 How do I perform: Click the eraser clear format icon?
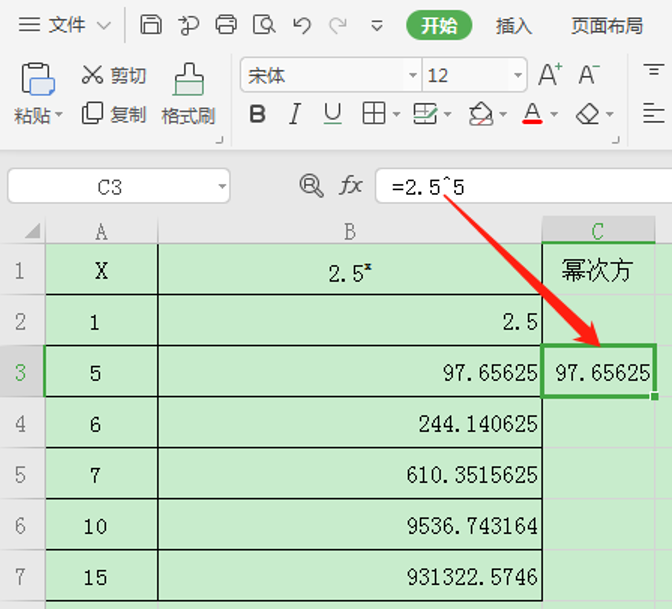(x=587, y=114)
